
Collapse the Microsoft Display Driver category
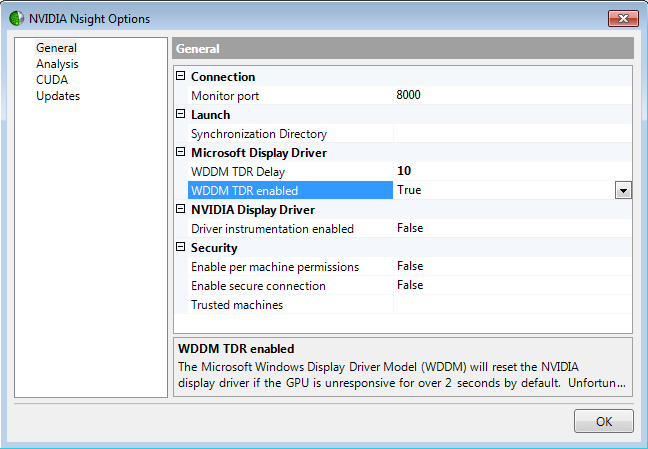181,152
